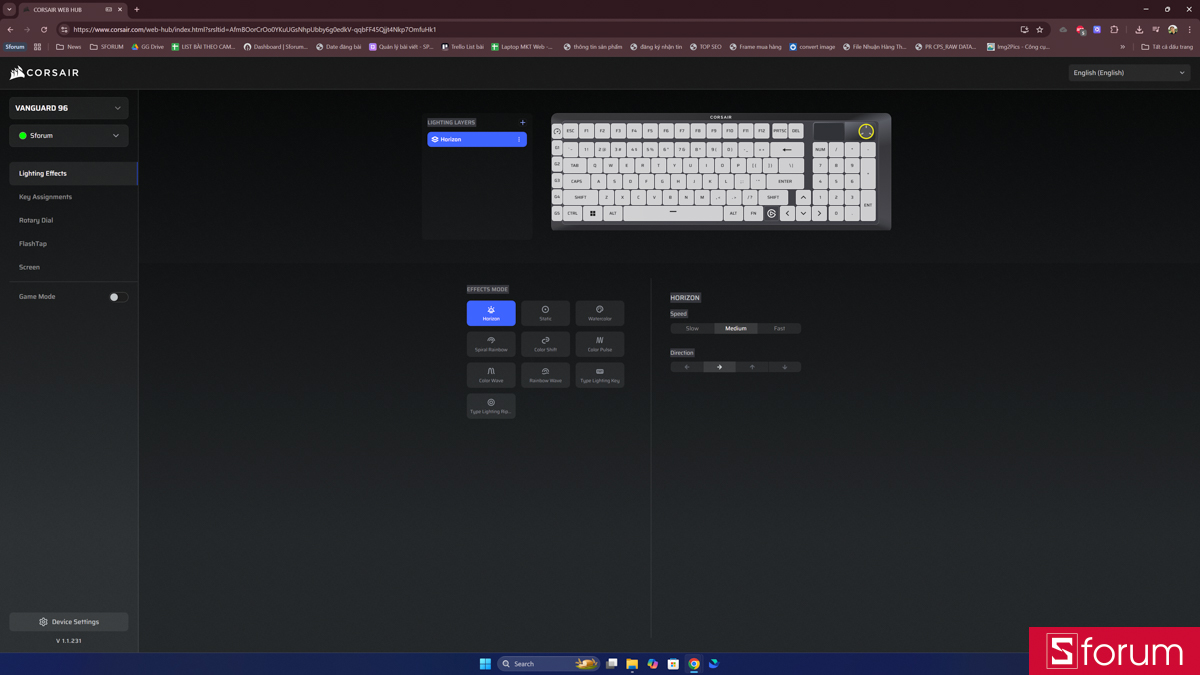Open the FlashTap menu item
This screenshot has height=675, width=1200.
33,244
